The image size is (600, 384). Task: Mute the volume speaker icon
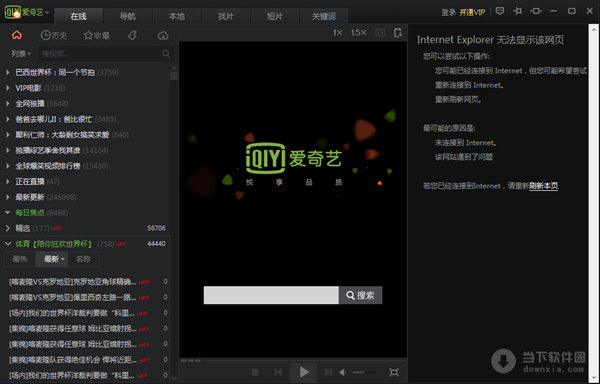tap(343, 372)
